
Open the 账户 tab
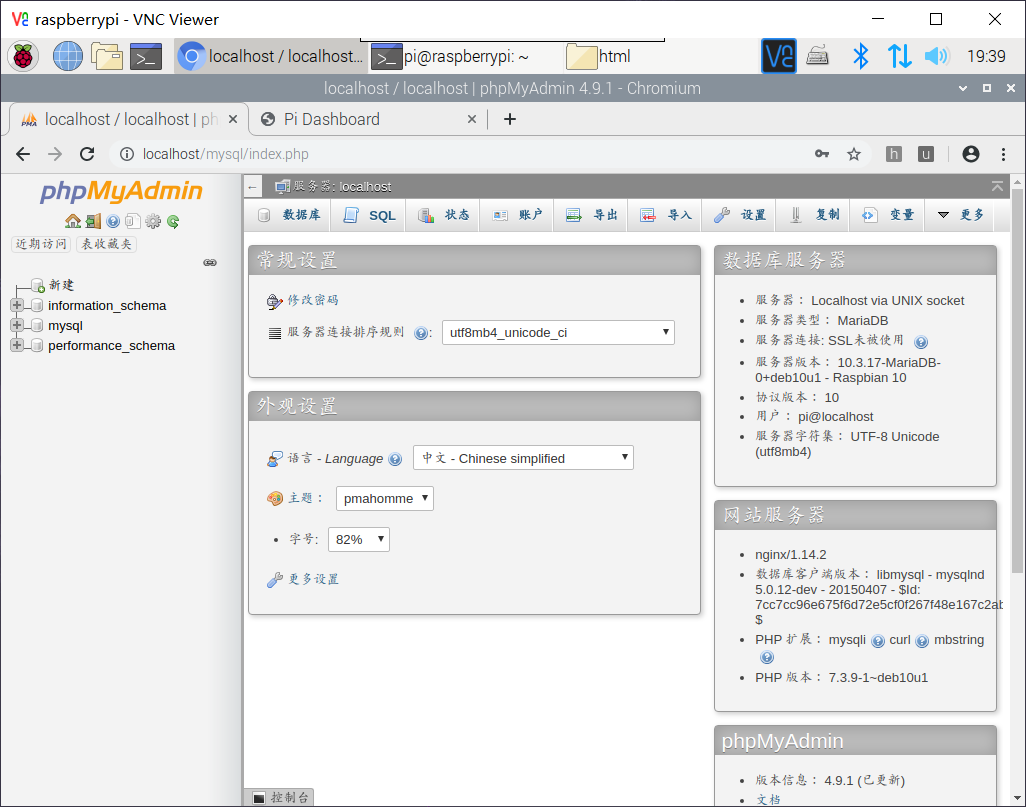click(x=517, y=215)
